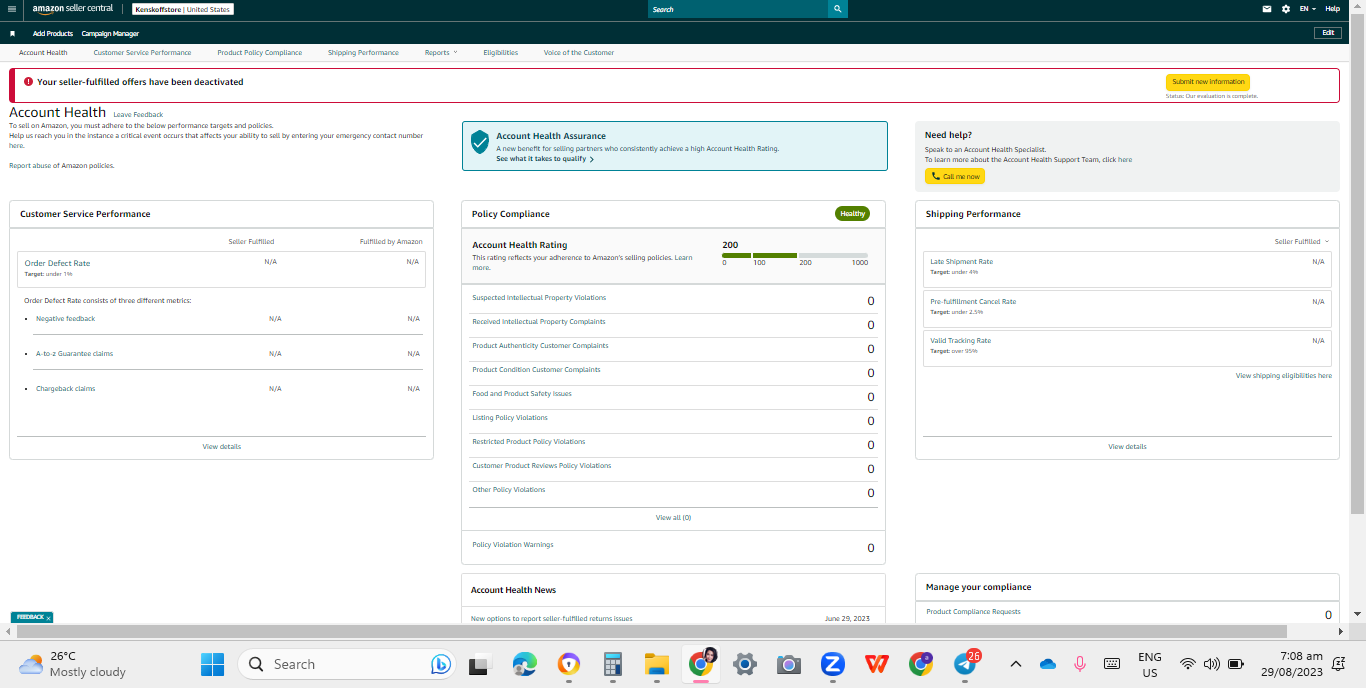This screenshot has width=1366, height=688.
Task: Expand See what it takes to qualify
Action: tap(545, 159)
